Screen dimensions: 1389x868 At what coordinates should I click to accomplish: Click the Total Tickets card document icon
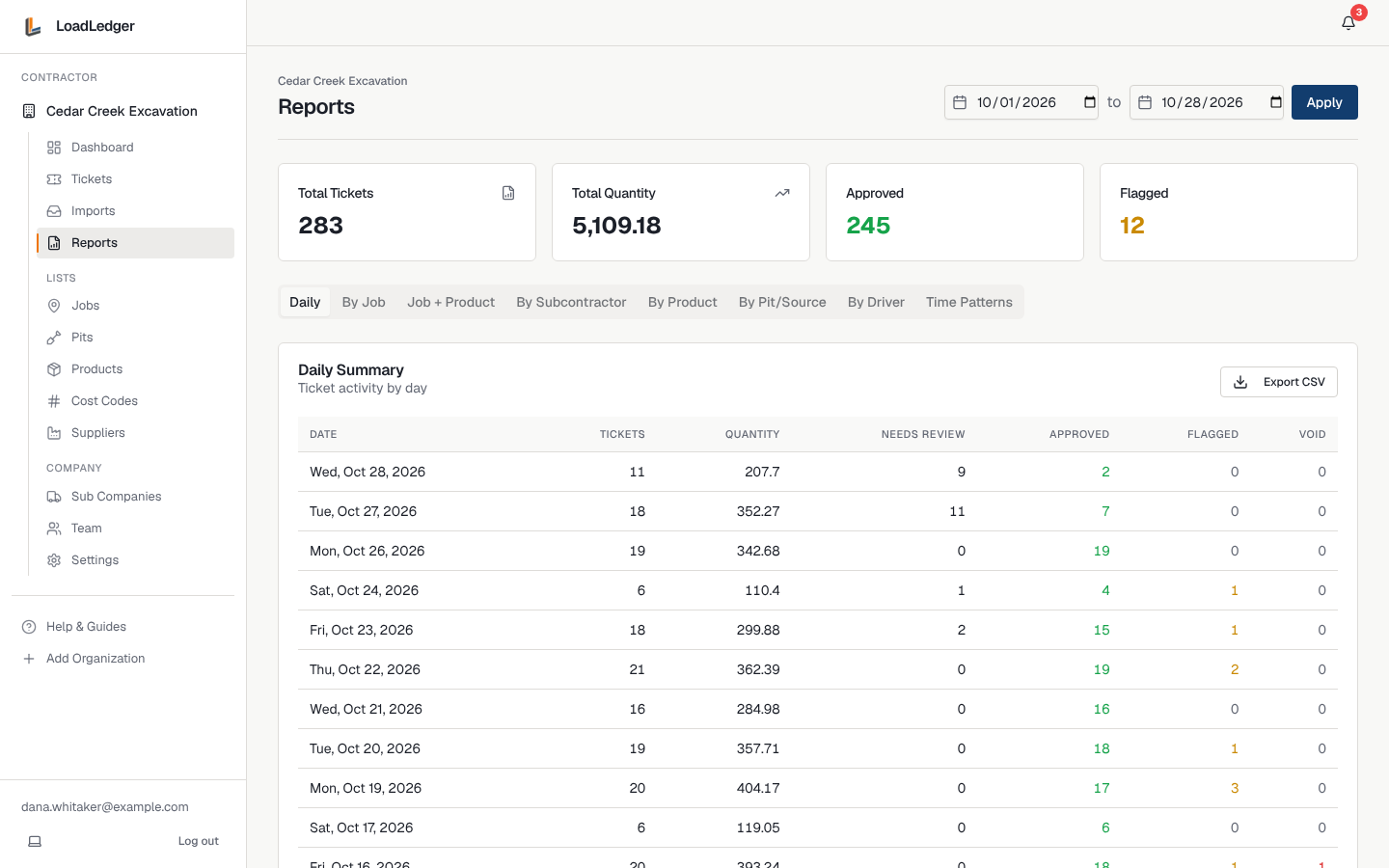click(508, 193)
